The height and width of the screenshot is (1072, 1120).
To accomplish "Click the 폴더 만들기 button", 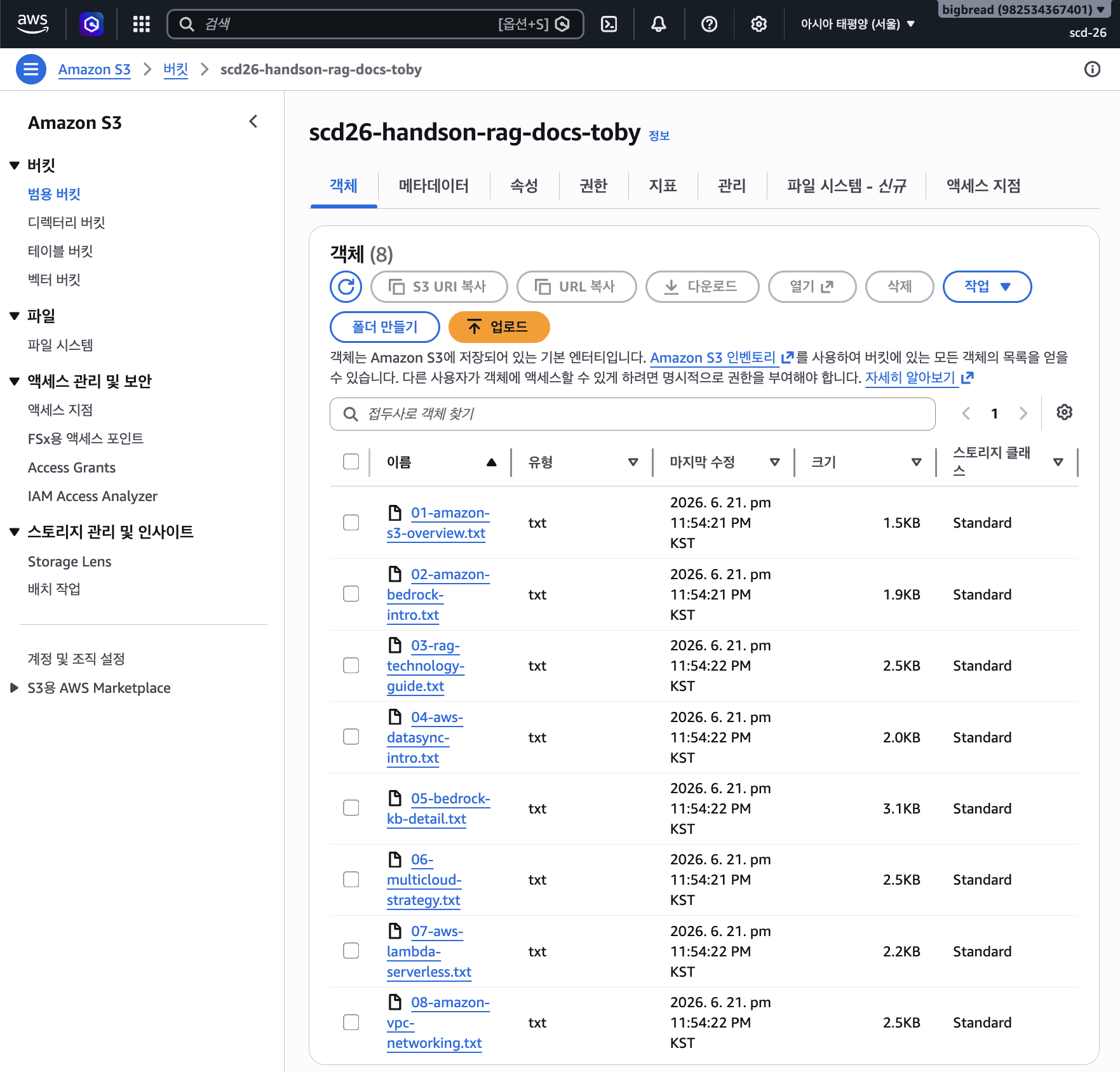I will [x=385, y=327].
